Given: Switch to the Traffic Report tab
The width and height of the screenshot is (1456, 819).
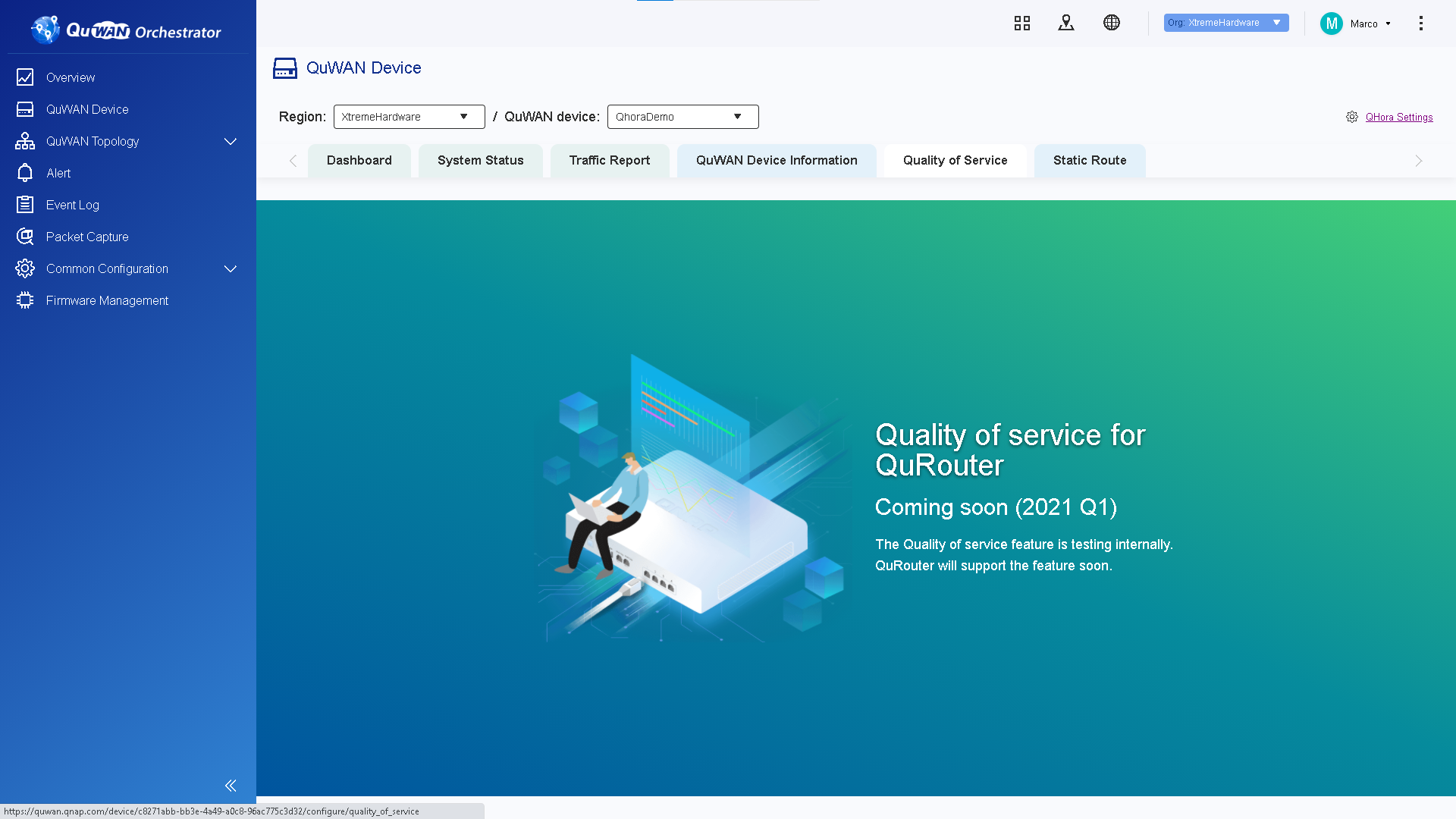Looking at the screenshot, I should 609,160.
